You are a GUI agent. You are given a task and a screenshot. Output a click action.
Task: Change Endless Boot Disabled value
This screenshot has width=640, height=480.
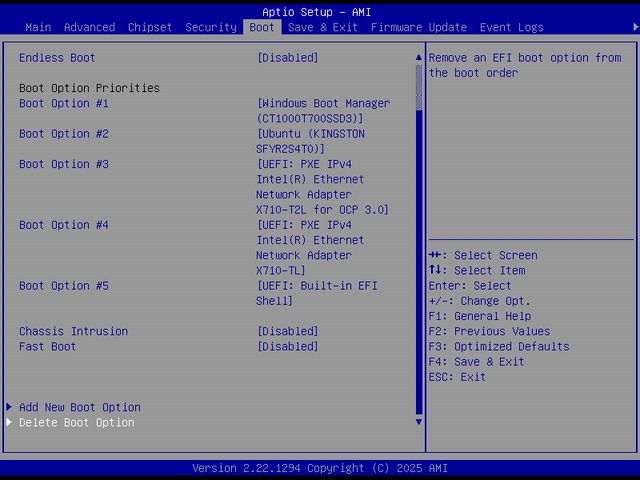287,58
